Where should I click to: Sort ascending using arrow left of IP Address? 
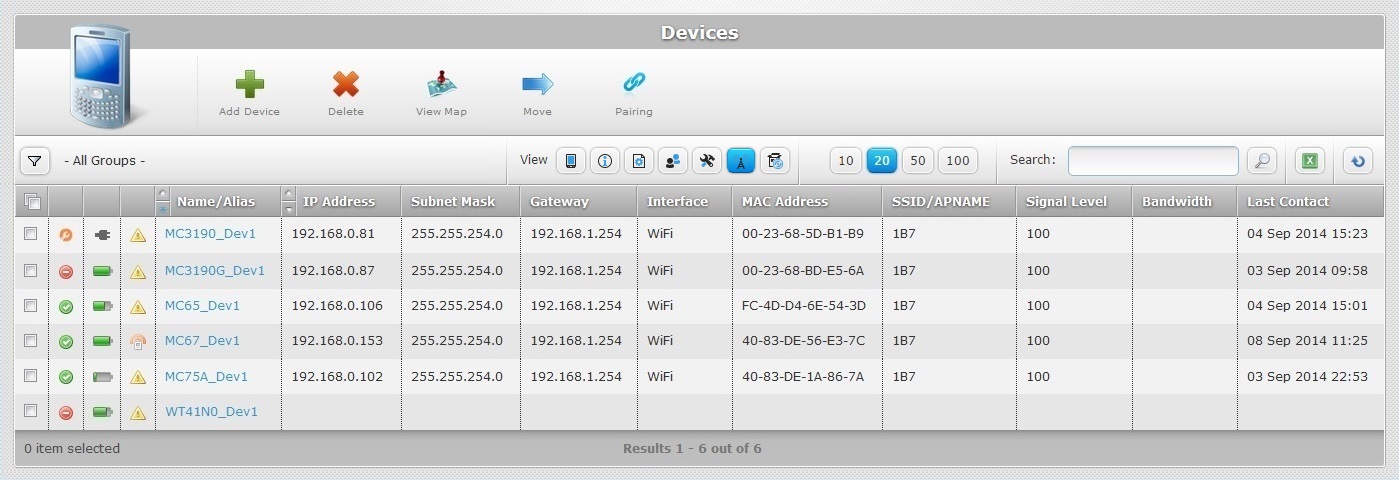pyautogui.click(x=289, y=194)
